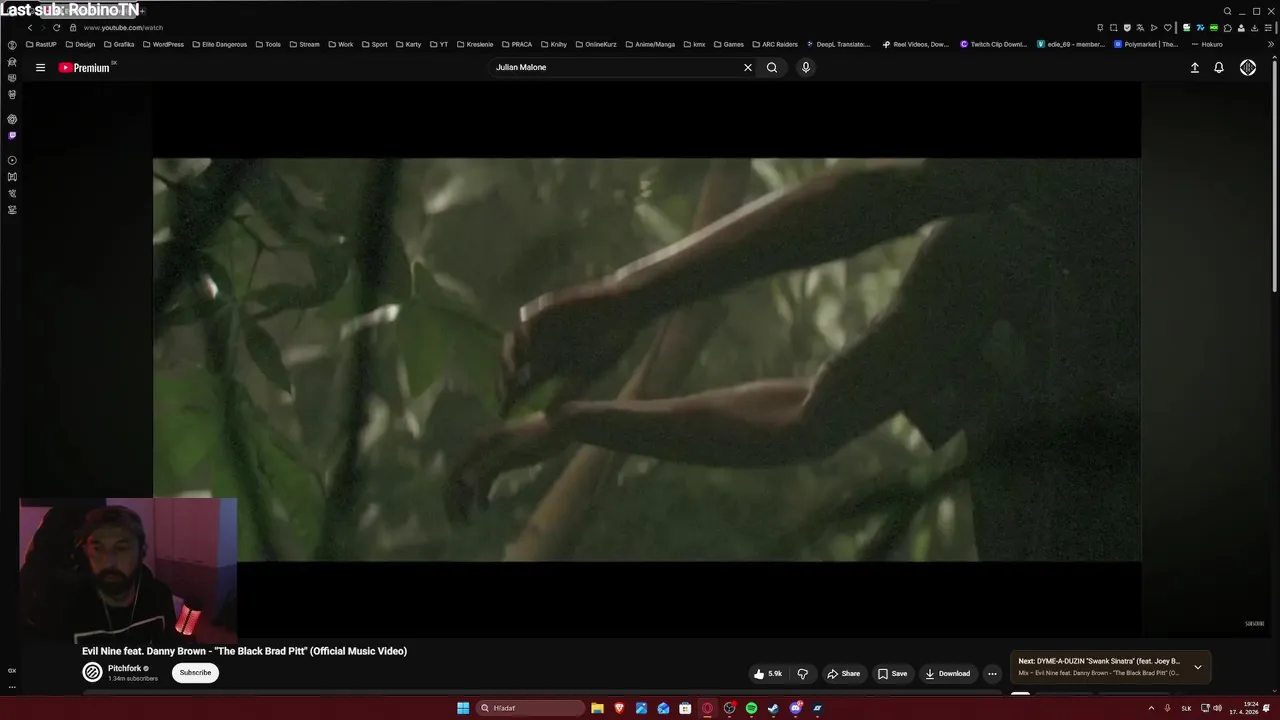Open volume control in system tray
The width and height of the screenshot is (1280, 720).
[x=1218, y=708]
